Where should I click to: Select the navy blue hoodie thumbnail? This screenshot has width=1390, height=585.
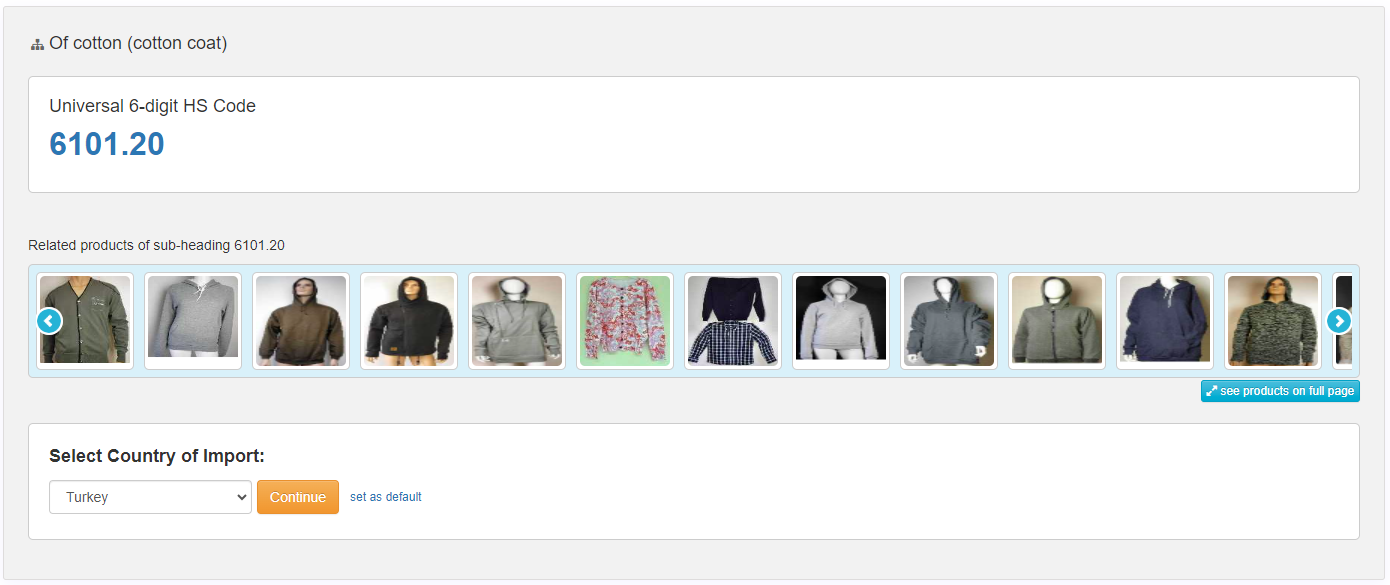[x=1165, y=321]
